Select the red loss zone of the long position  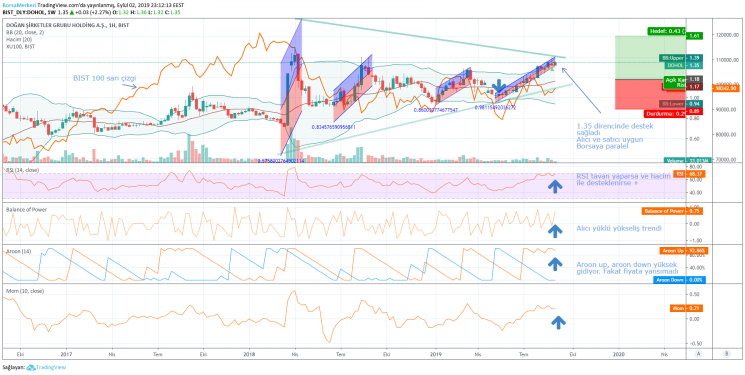click(x=650, y=94)
